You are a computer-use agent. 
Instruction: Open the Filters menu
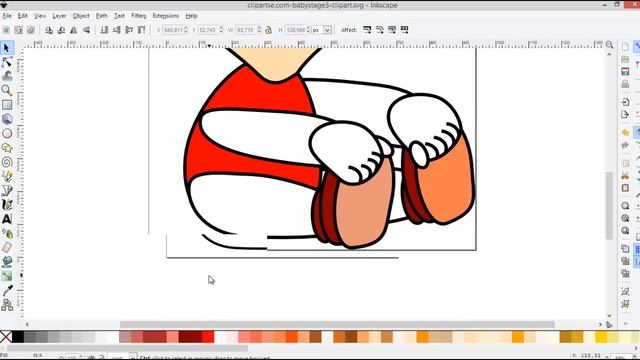[138, 16]
